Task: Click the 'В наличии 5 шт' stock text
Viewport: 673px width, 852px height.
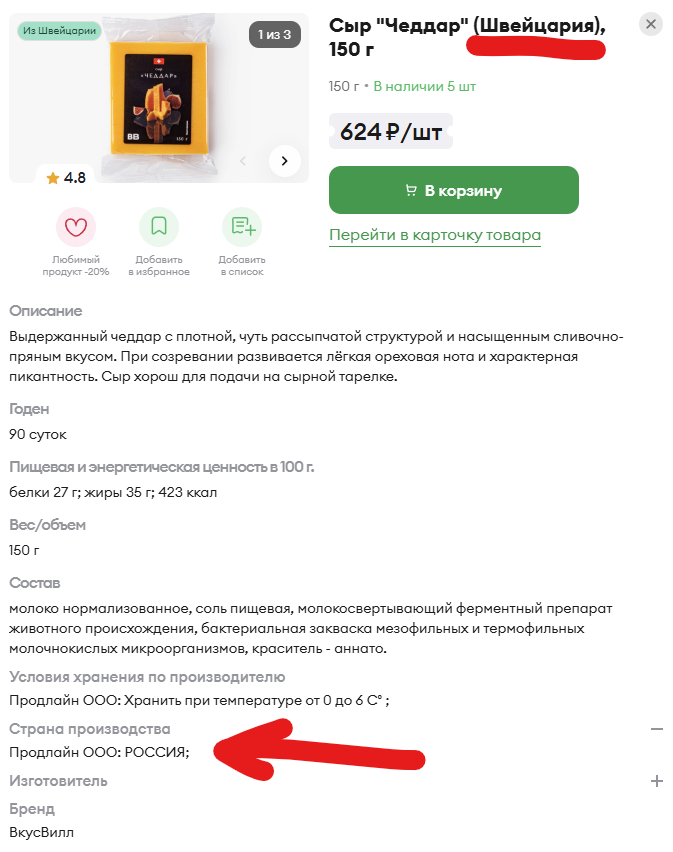Action: point(425,86)
